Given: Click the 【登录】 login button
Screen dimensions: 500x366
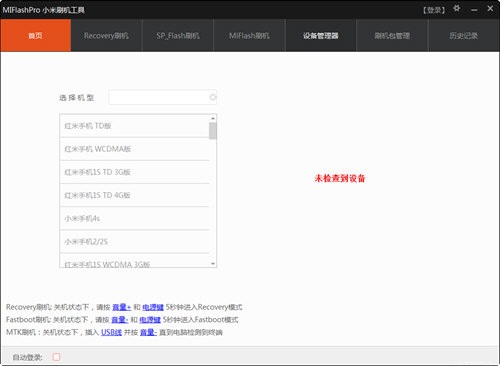Looking at the screenshot, I should 434,10.
